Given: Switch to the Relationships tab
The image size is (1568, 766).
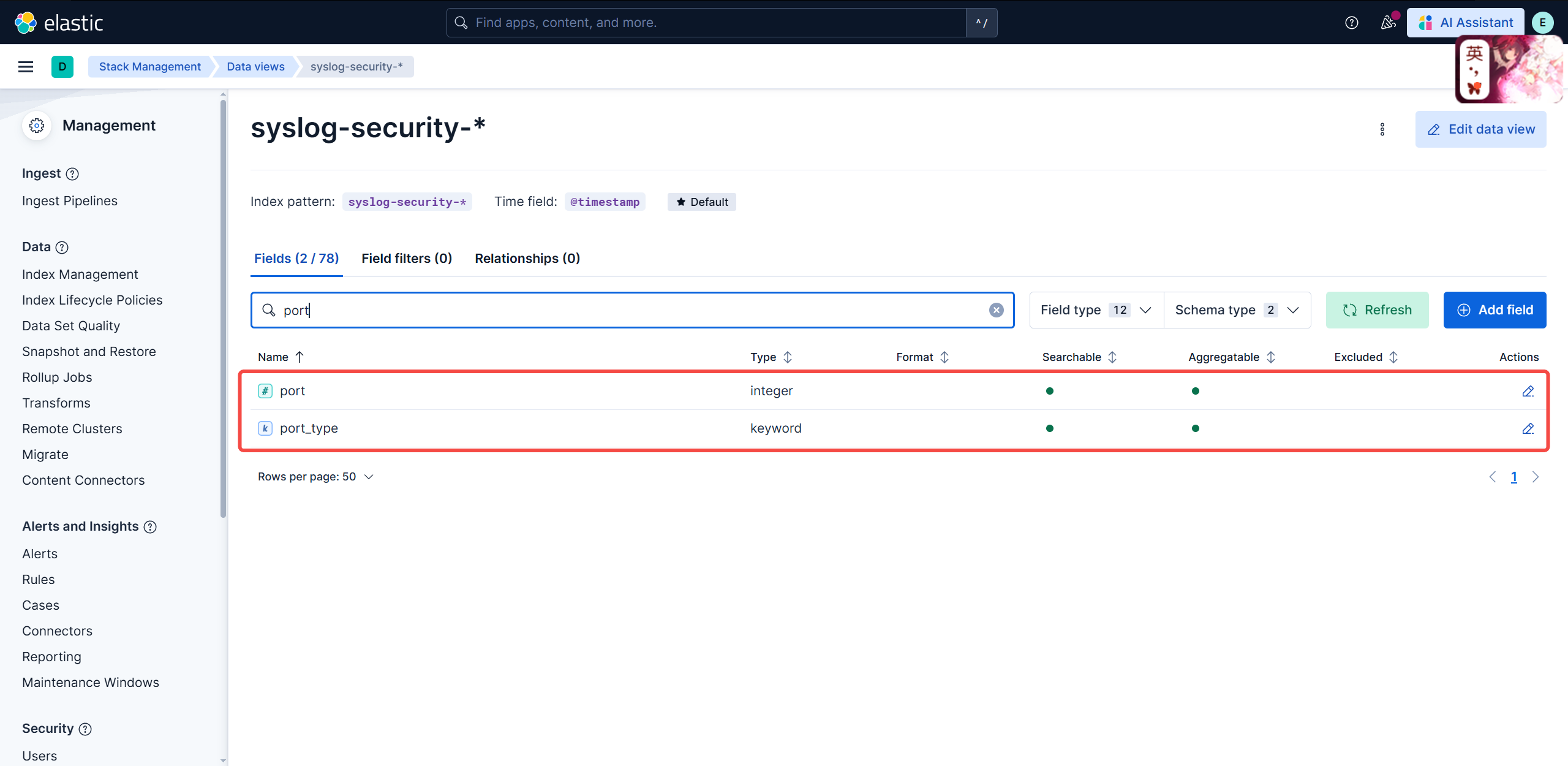Looking at the screenshot, I should pyautogui.click(x=527, y=259).
